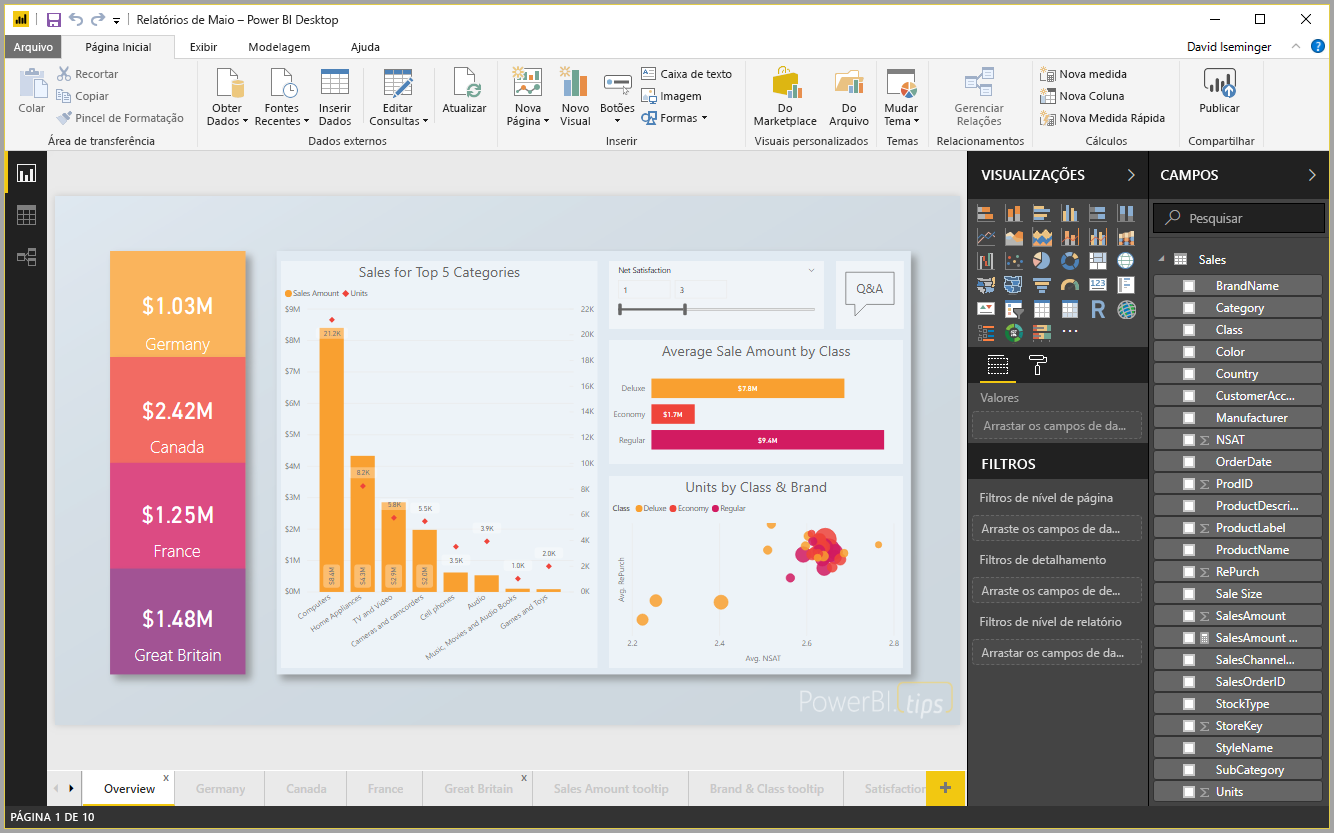Click the Pesquisar search box in Campos
This screenshot has width=1334, height=833.
tap(1238, 217)
